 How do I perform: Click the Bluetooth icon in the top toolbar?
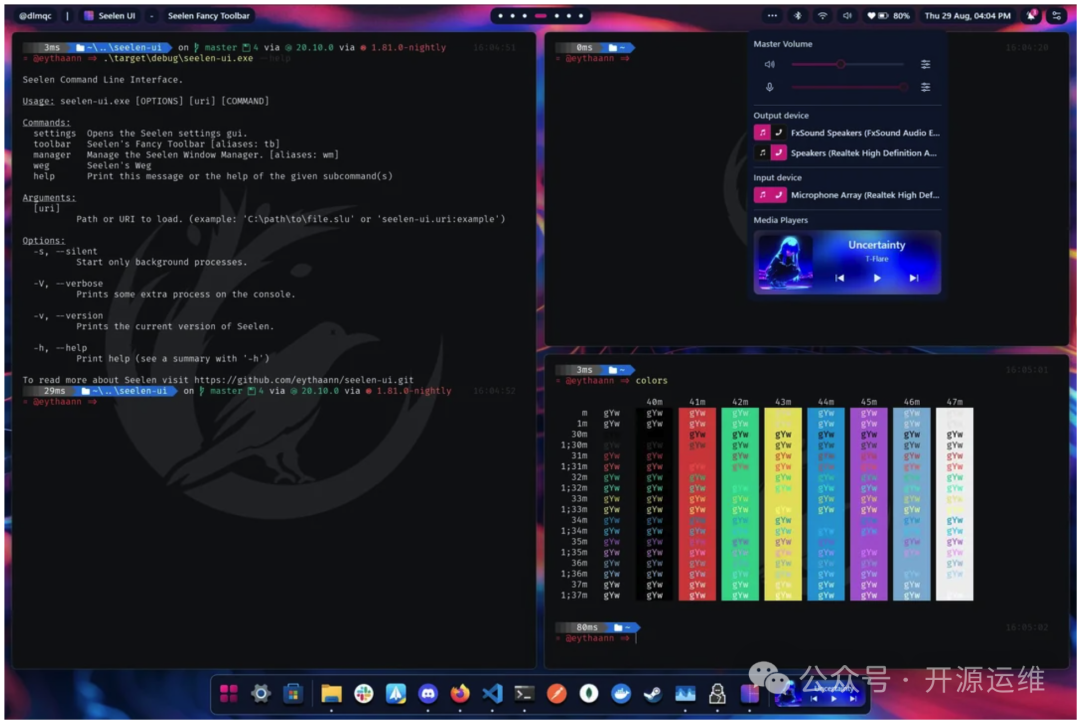pos(798,15)
